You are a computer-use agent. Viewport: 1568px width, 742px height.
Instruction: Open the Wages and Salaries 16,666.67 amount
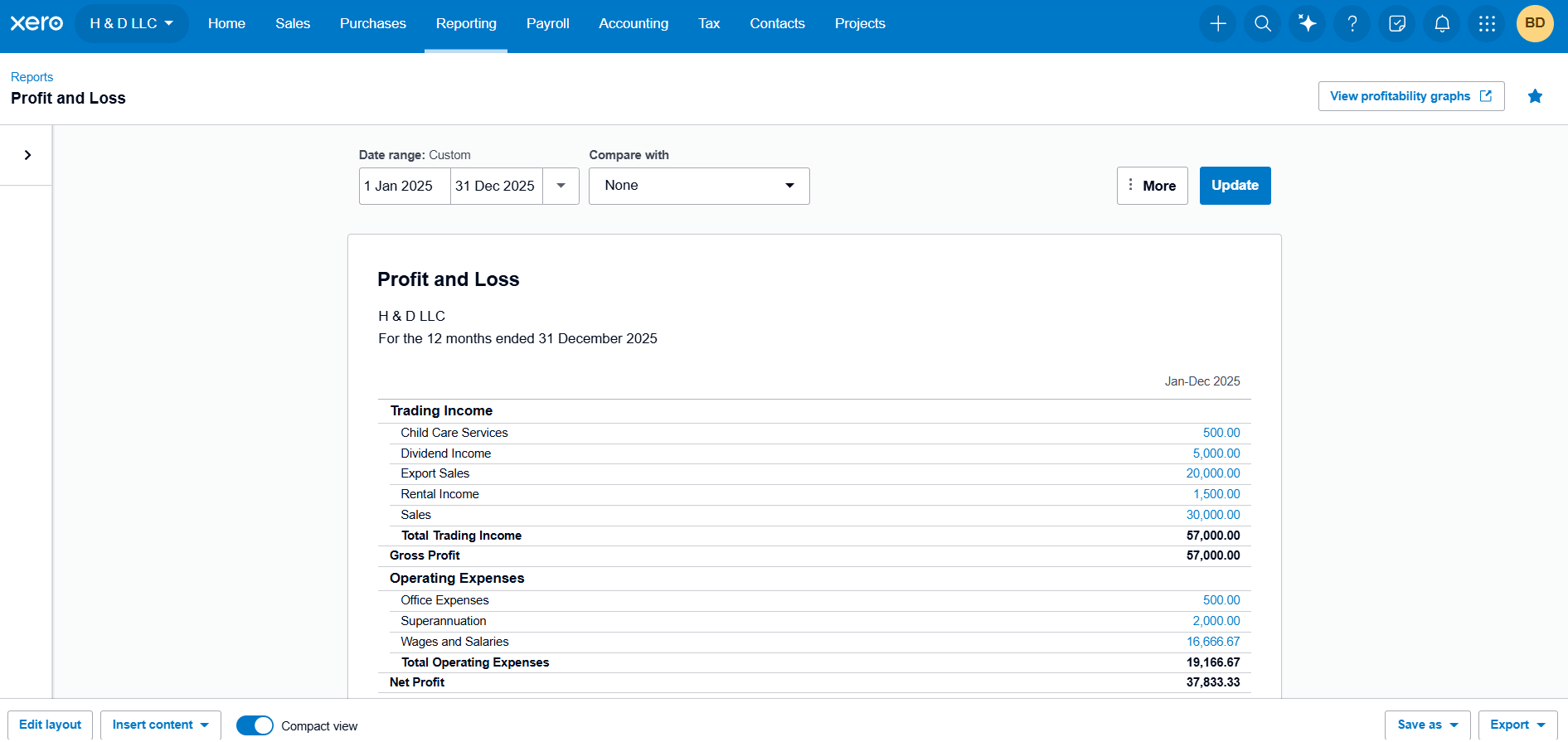pyautogui.click(x=1213, y=642)
